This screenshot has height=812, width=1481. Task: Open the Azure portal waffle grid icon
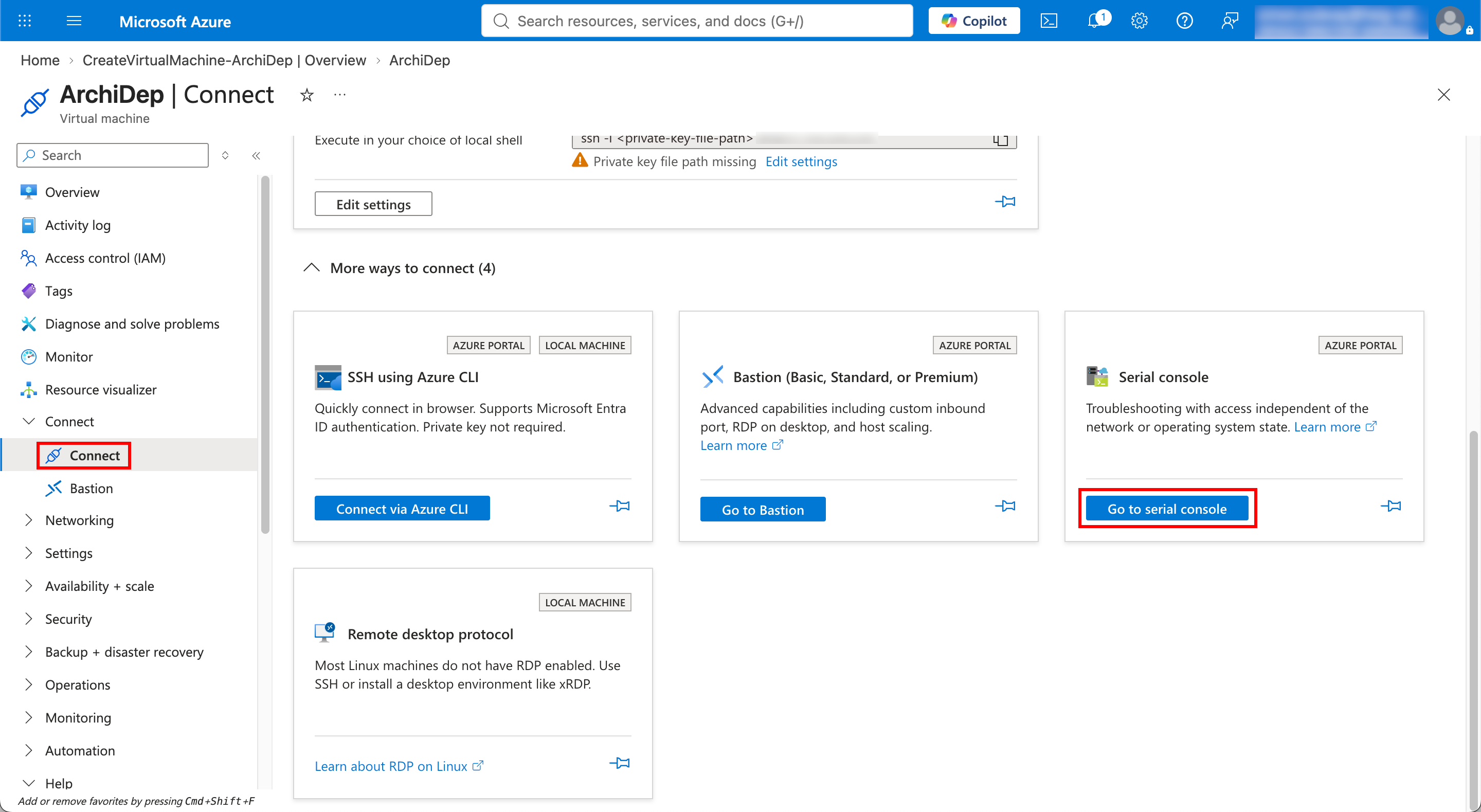(x=25, y=21)
